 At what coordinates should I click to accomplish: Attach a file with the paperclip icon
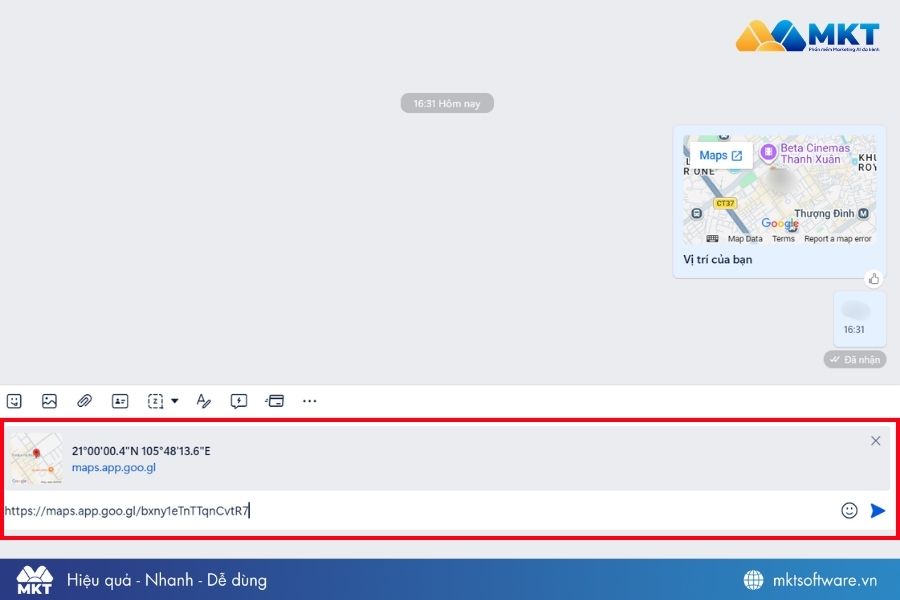tap(84, 401)
